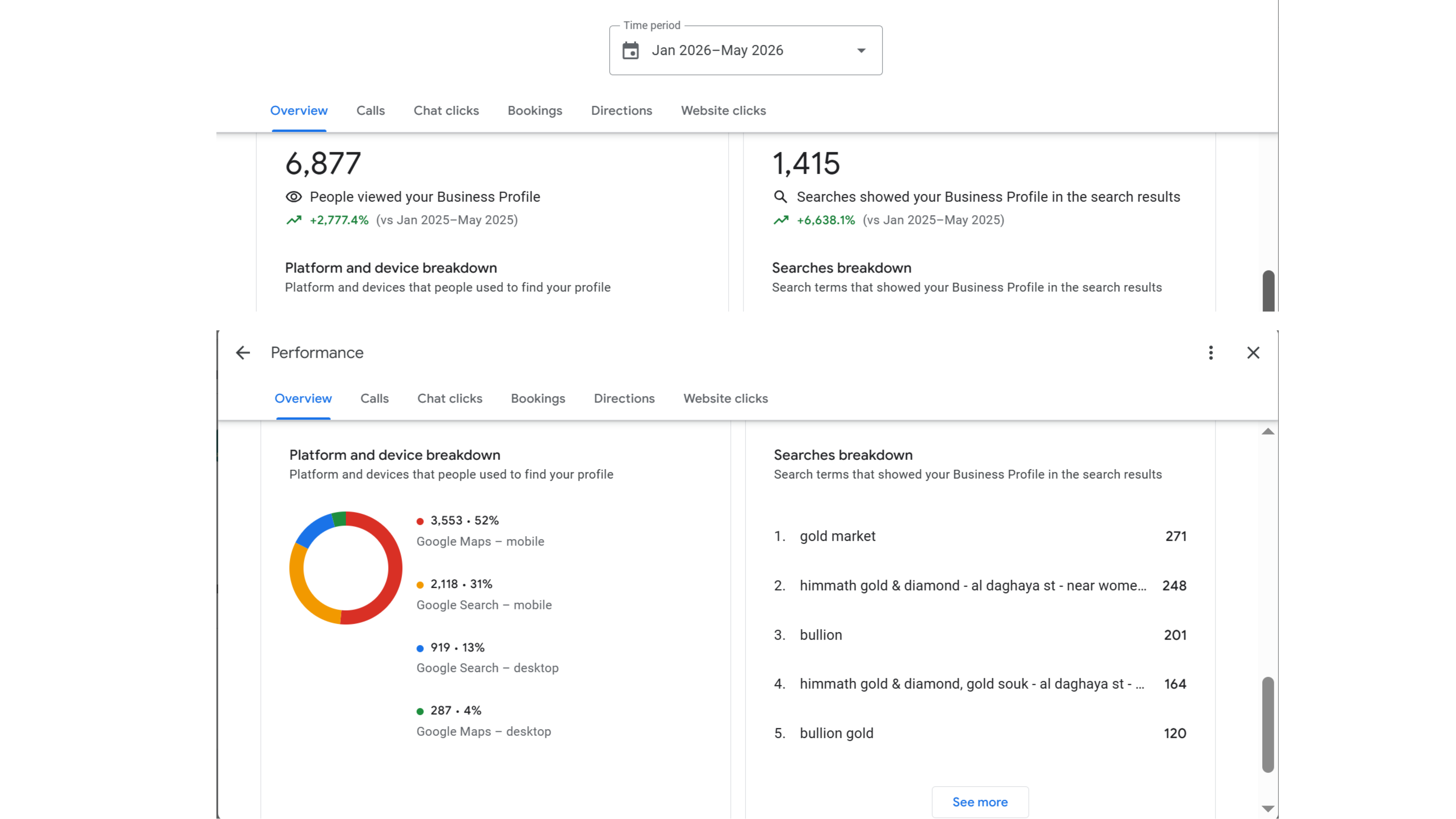Click the magnifier icon beside searches count
Screen dimensions: 1456x819
point(781,197)
